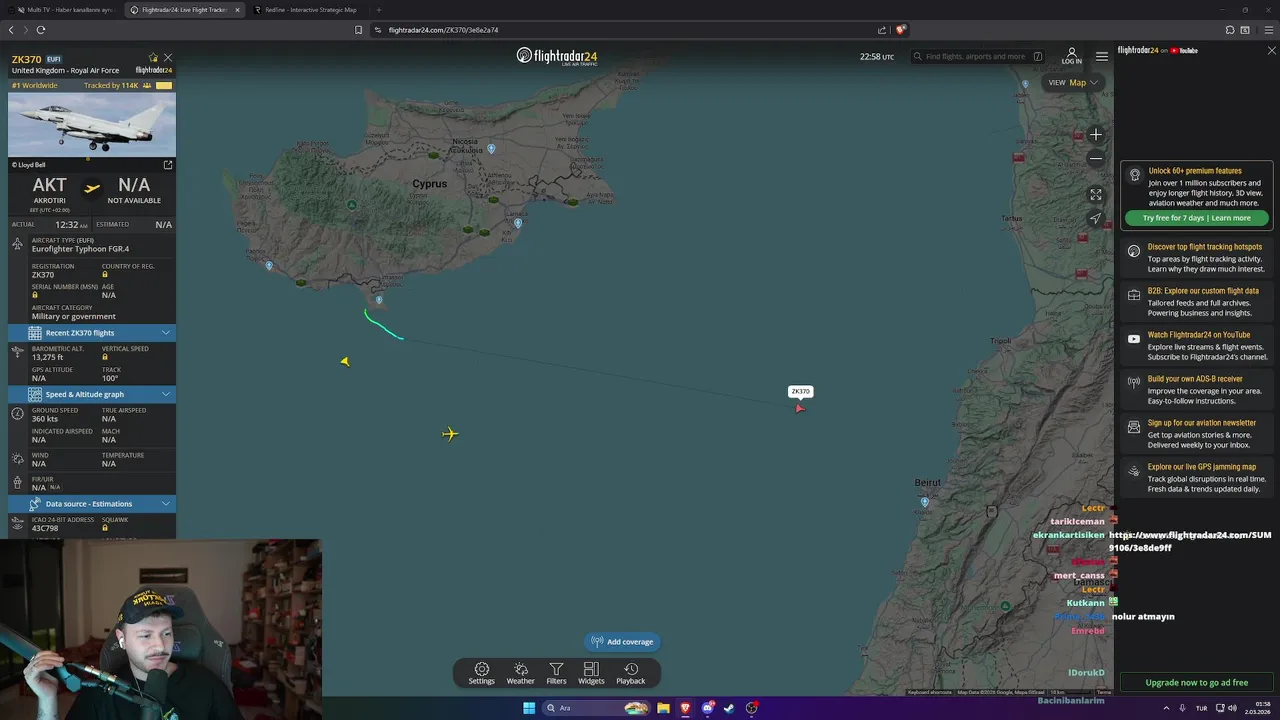Click the LOG IN user icon
The width and height of the screenshot is (1280, 720).
(x=1071, y=56)
